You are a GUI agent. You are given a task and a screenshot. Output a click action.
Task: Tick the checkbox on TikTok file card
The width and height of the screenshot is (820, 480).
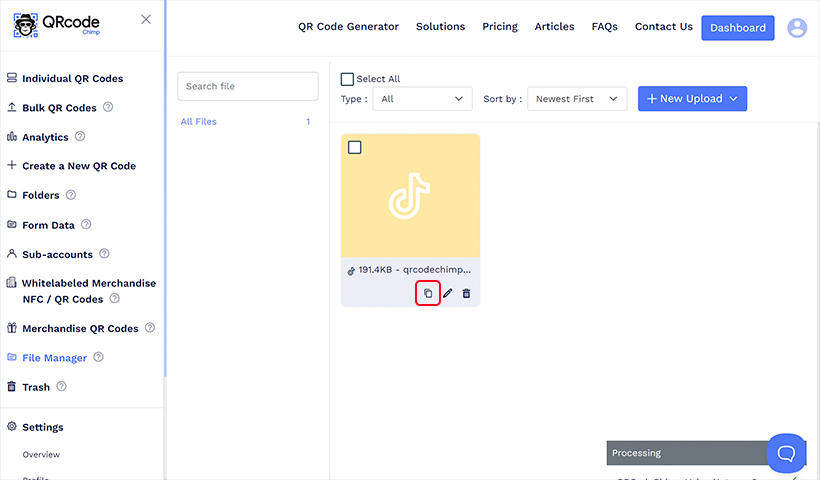point(355,148)
